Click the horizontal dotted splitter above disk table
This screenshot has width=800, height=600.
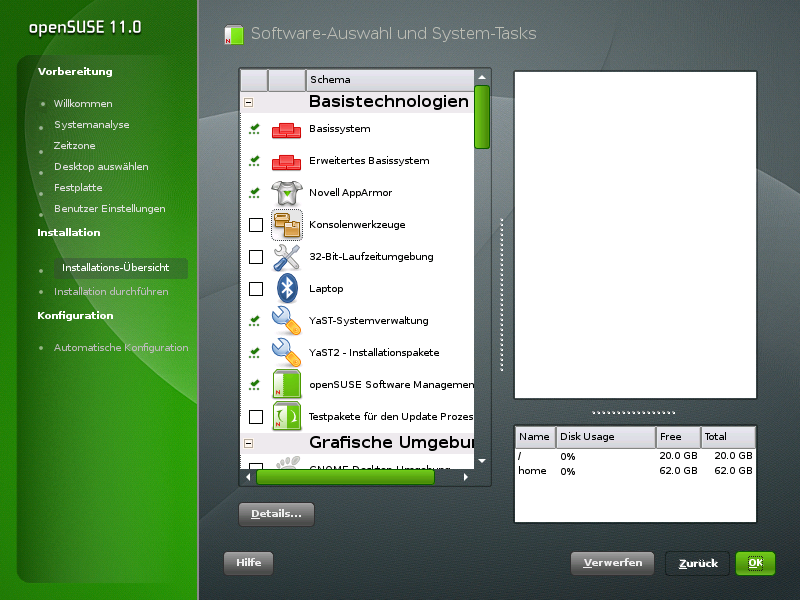(634, 412)
